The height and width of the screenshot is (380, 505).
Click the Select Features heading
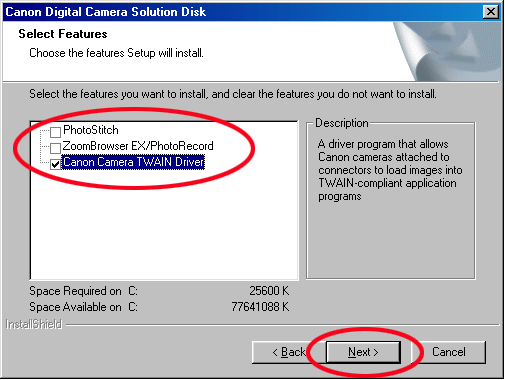point(63,34)
